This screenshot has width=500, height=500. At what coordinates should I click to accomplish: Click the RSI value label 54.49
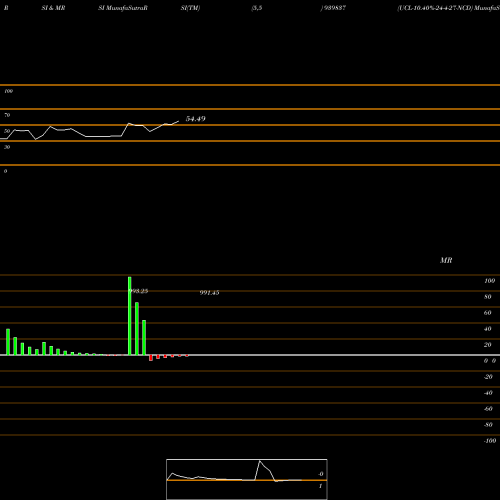195,119
